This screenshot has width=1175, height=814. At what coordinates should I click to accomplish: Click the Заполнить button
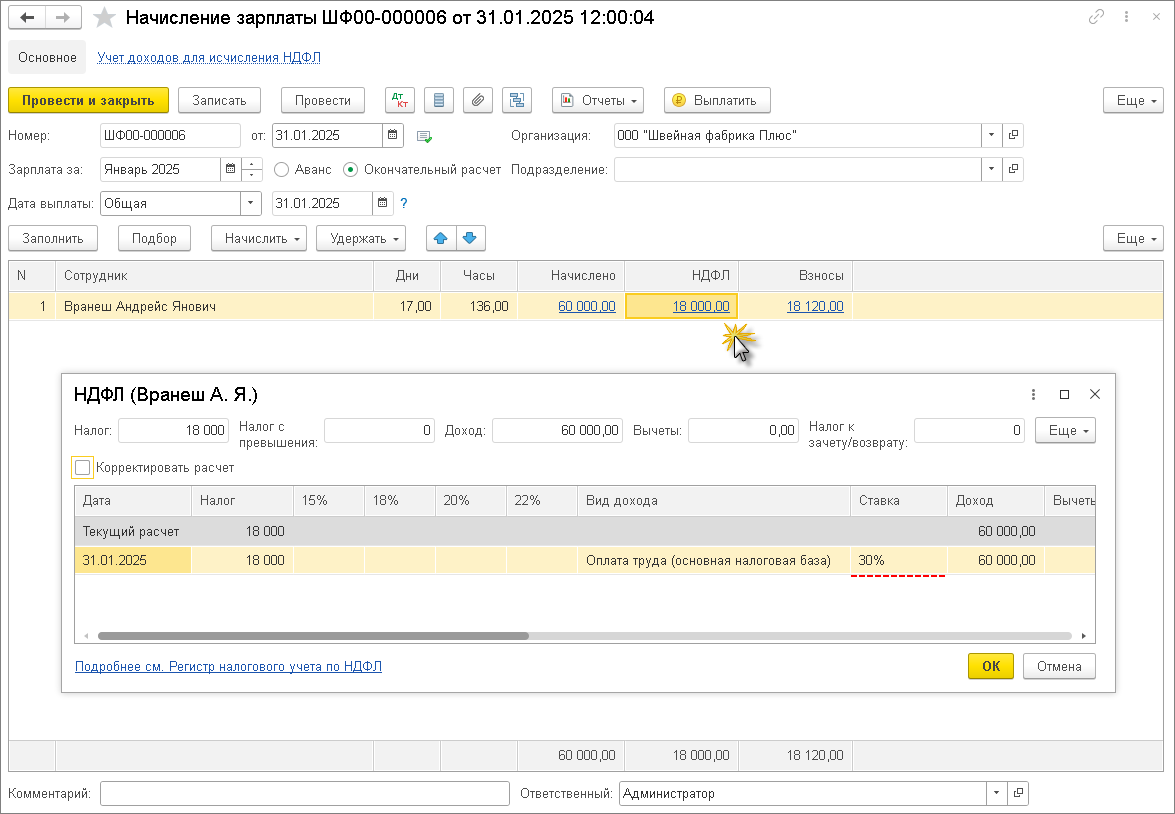click(x=52, y=238)
